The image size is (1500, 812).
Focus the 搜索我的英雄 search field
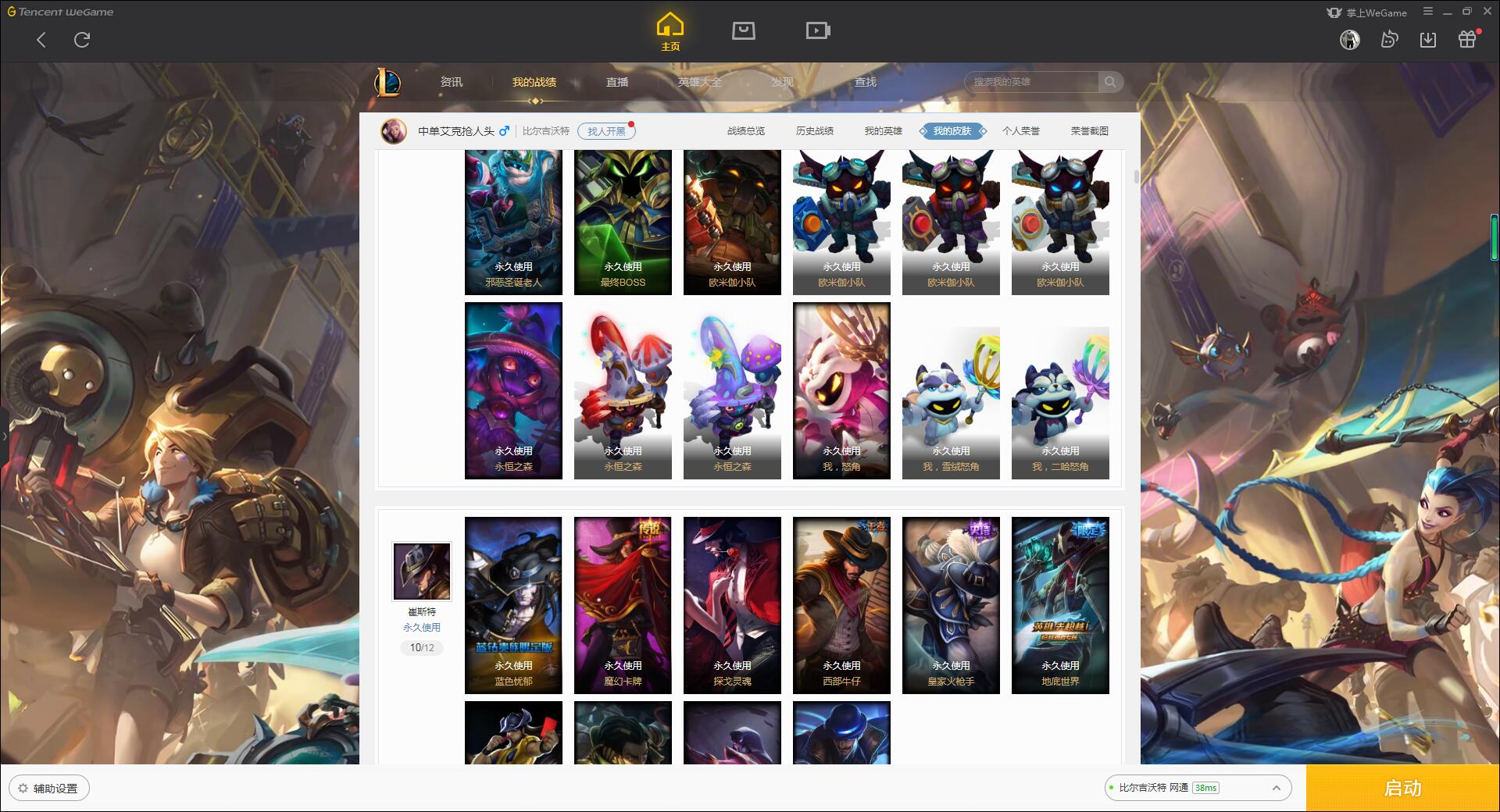pos(1031,82)
